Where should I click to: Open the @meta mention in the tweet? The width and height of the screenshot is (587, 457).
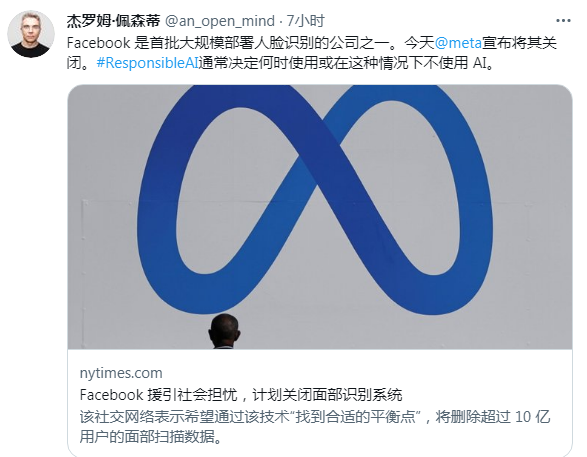tap(458, 43)
